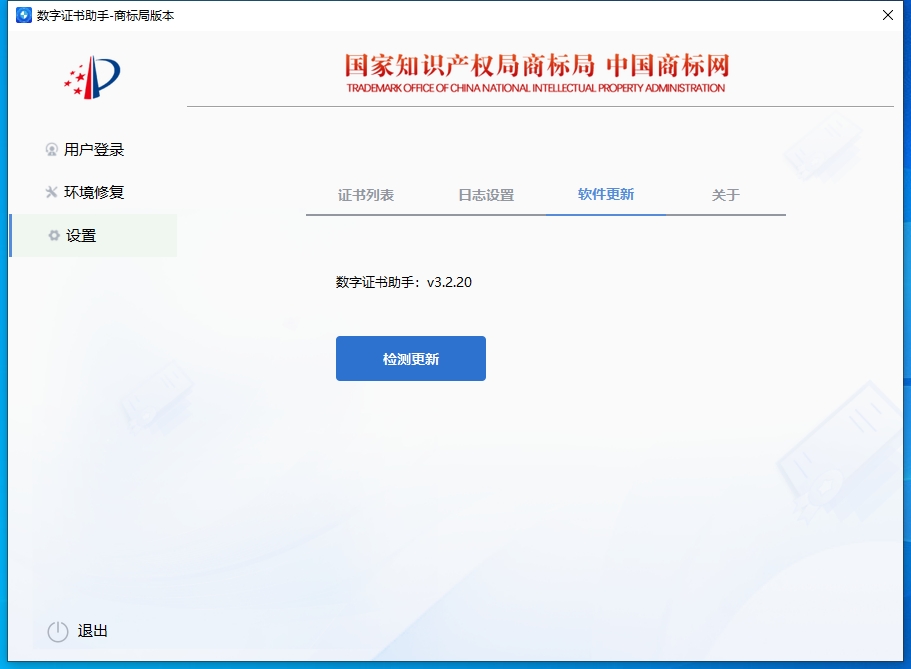
Task: Select the 设置 settings sidebar item
Action: 94,235
